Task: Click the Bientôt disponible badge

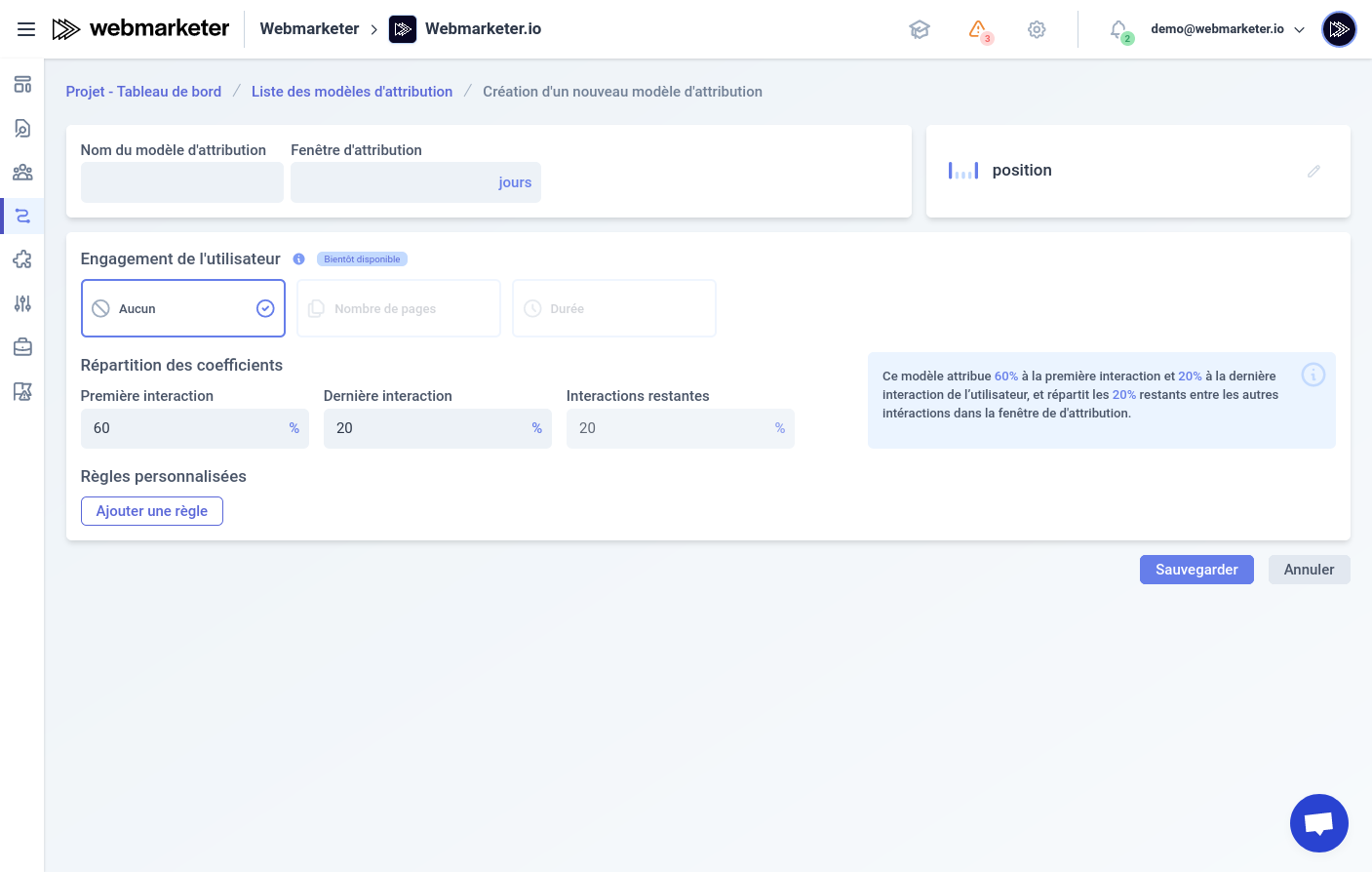Action: (x=362, y=259)
